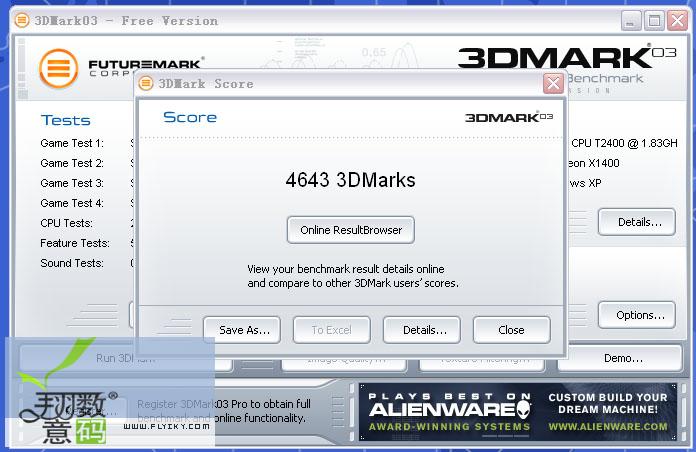The width and height of the screenshot is (696, 452).
Task: Open system Details... in the main window
Action: pyautogui.click(x=637, y=222)
